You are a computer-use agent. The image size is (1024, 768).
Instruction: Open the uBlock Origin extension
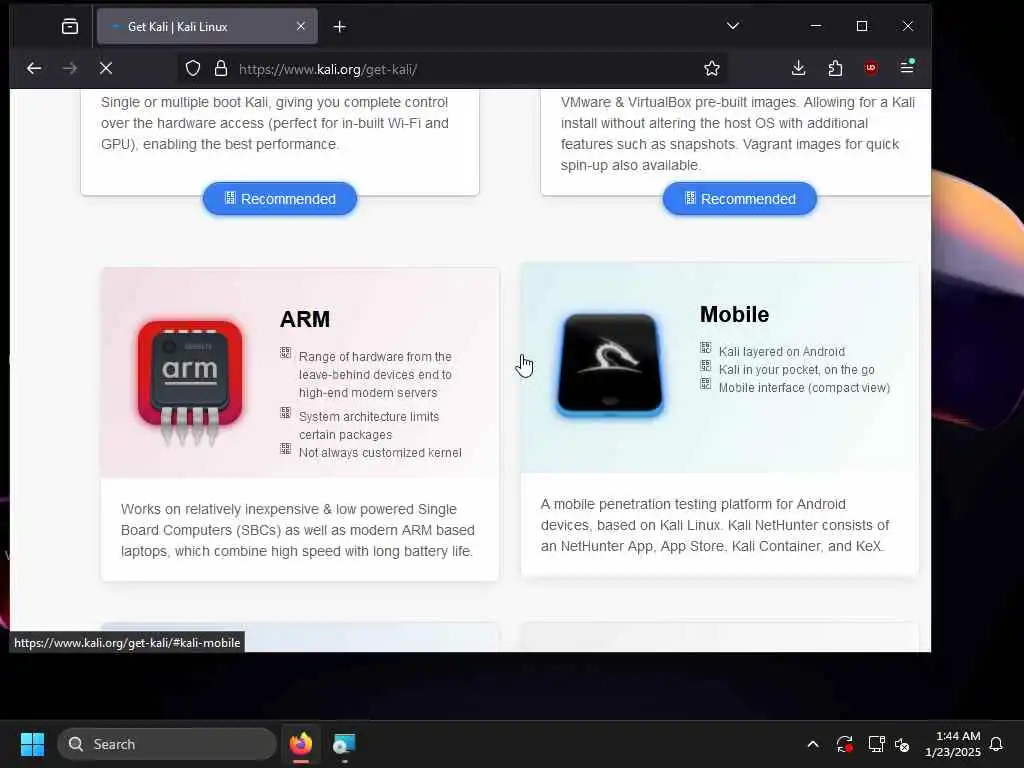871,68
